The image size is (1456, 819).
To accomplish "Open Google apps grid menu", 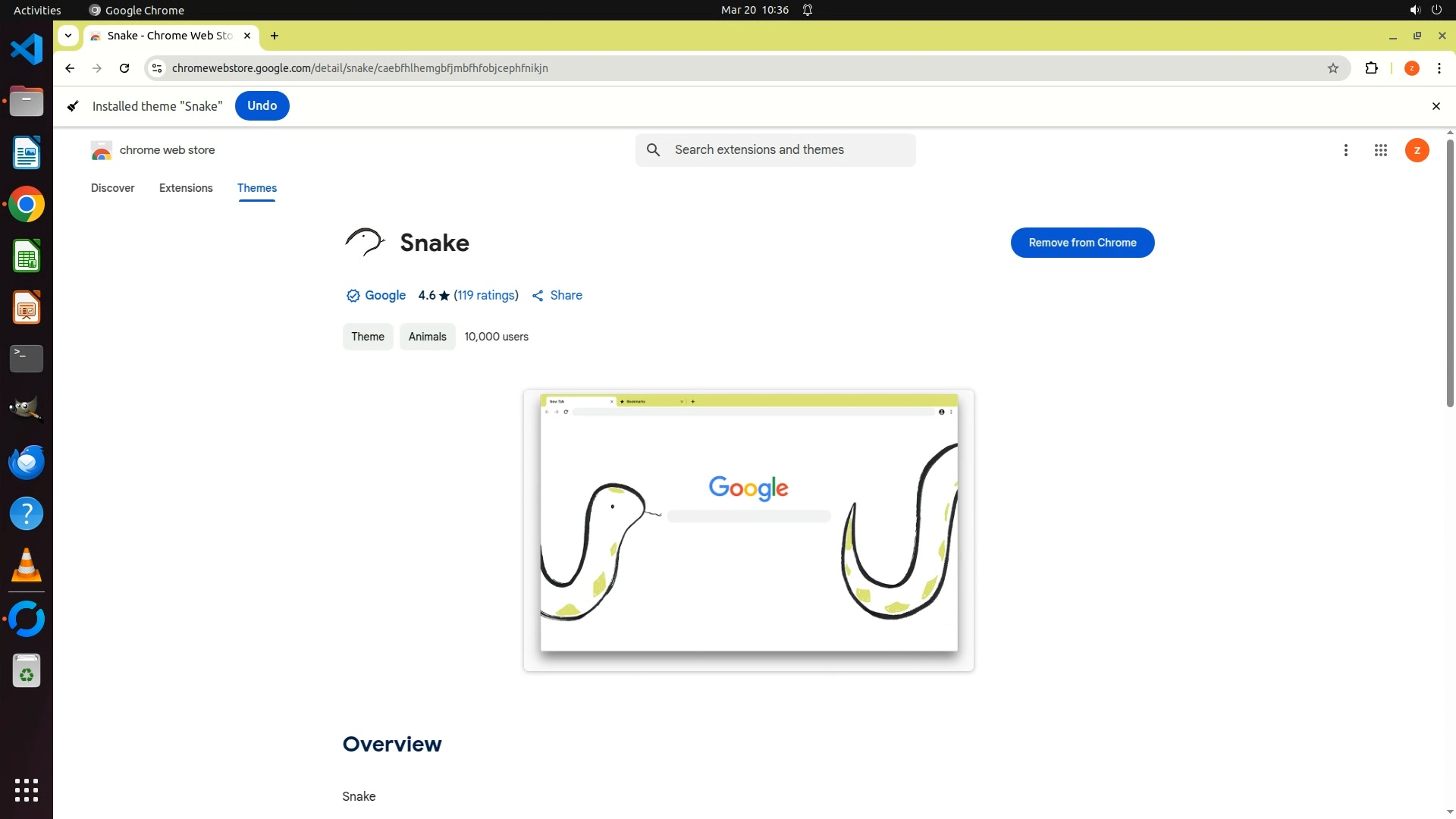I will pyautogui.click(x=1380, y=150).
